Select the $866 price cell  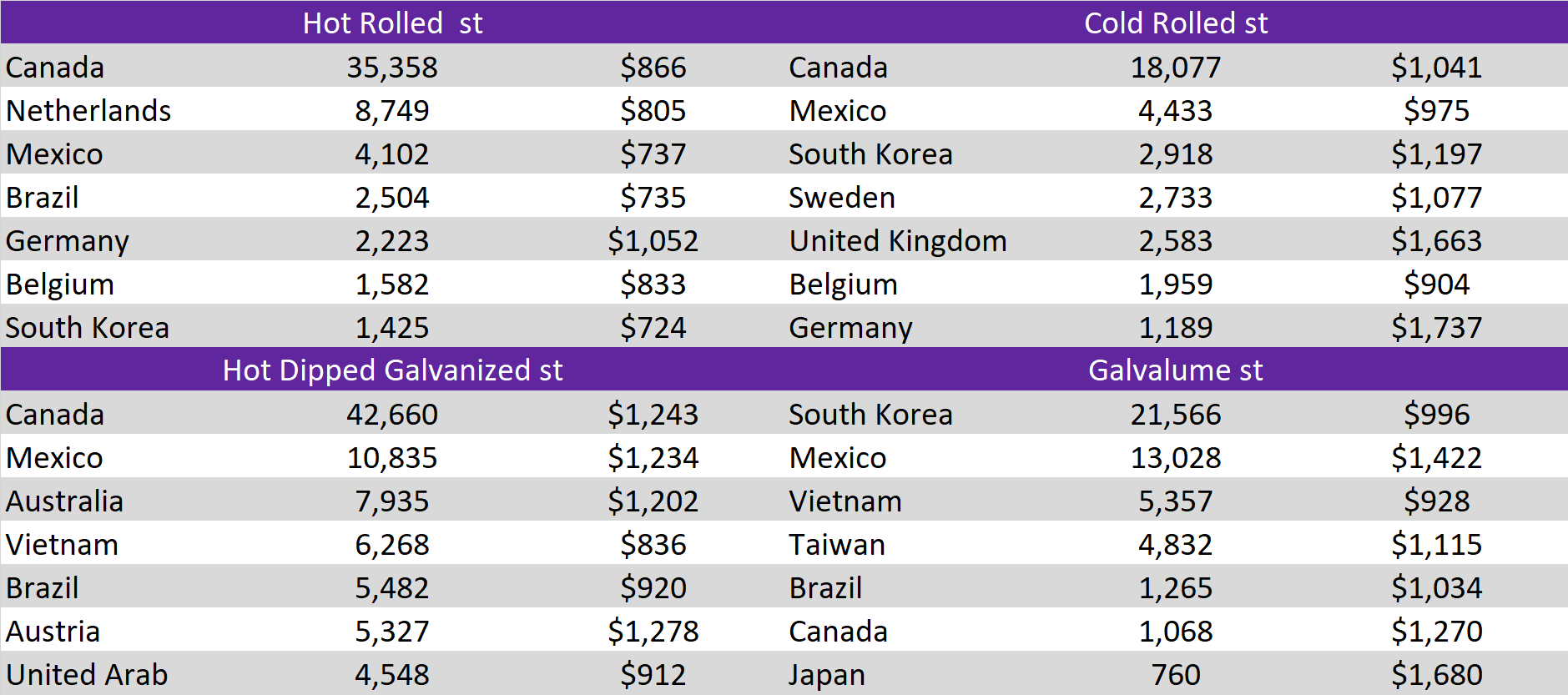653,67
